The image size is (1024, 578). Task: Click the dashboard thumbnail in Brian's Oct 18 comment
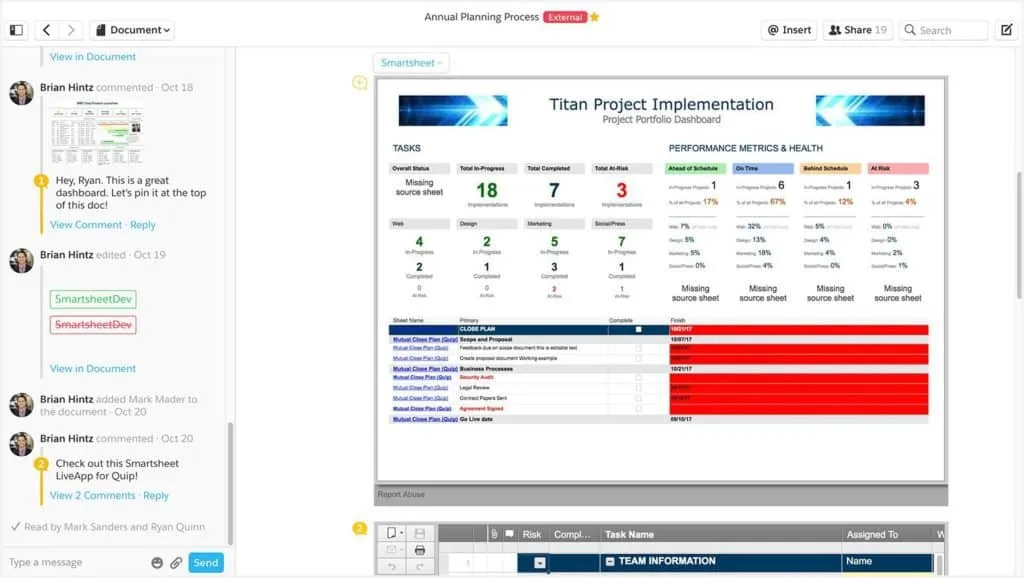97,132
